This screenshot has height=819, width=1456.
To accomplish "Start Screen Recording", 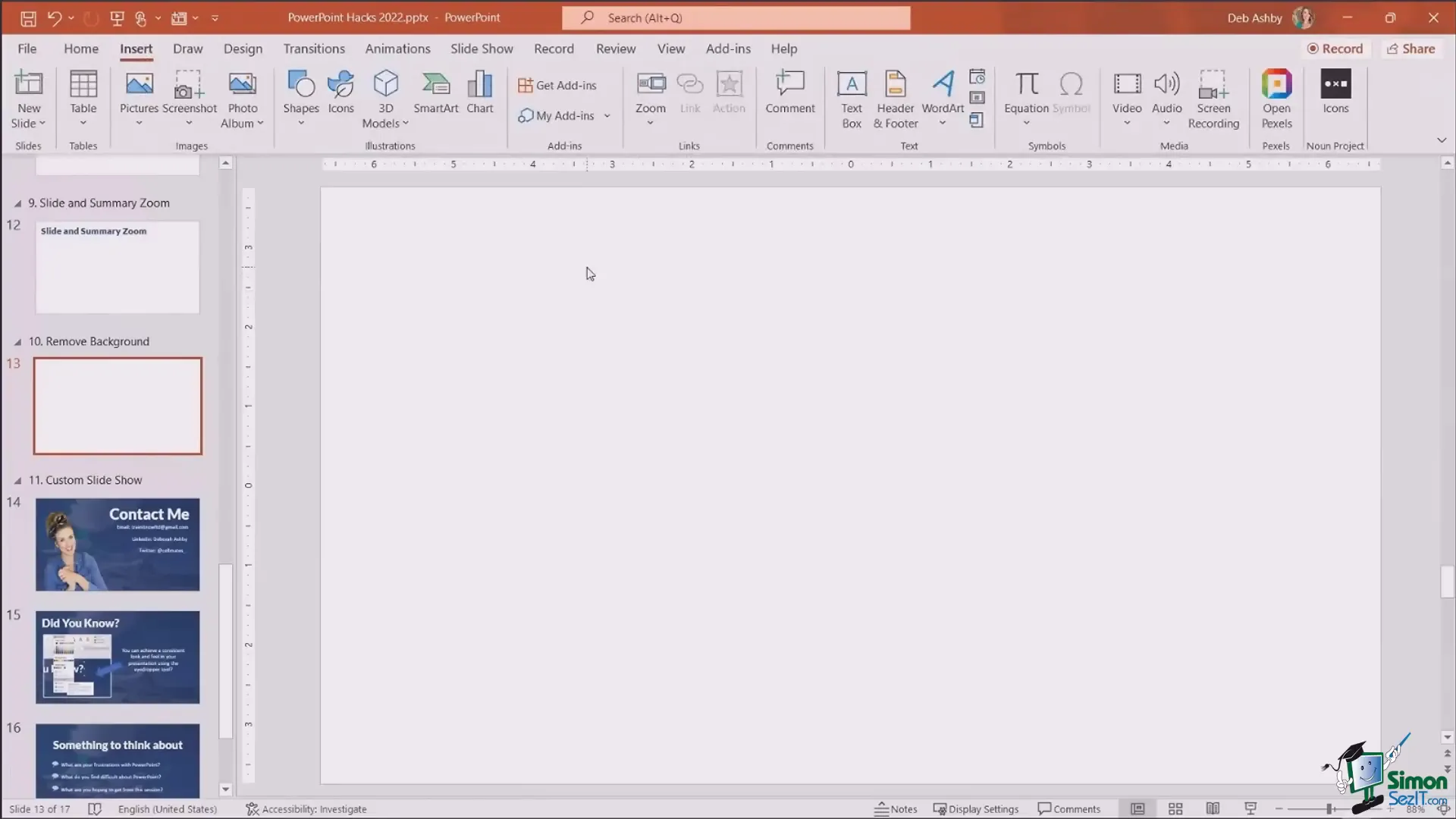I will click(x=1213, y=100).
